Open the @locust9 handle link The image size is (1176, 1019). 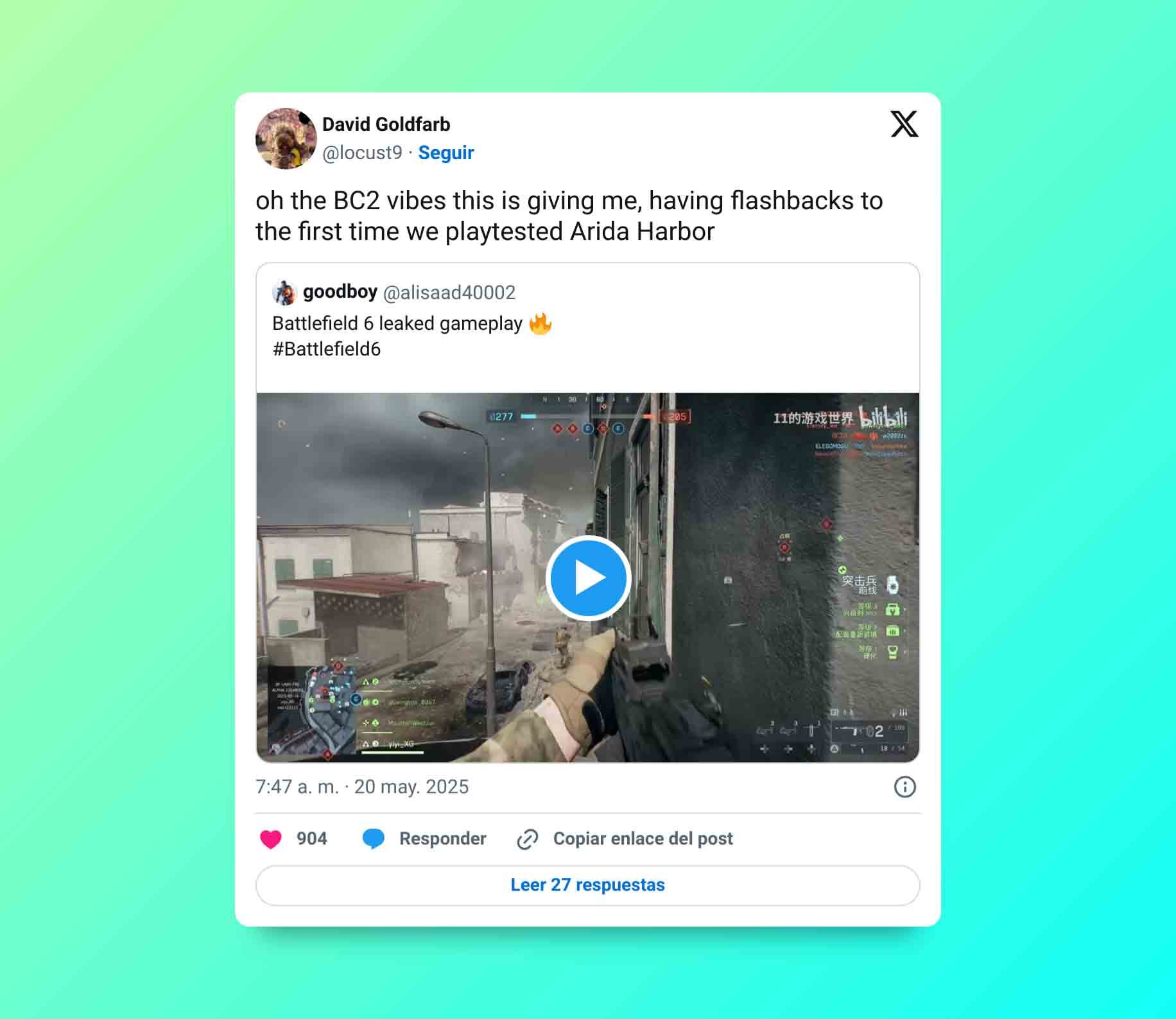click(362, 153)
